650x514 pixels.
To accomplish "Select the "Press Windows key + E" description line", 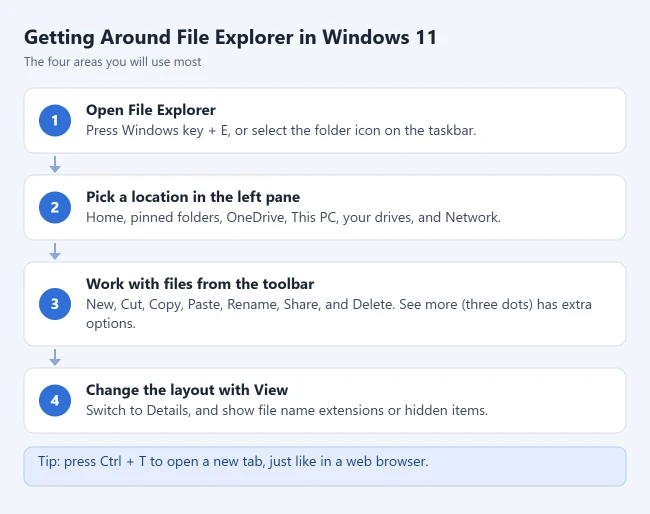I will pyautogui.click(x=281, y=131).
